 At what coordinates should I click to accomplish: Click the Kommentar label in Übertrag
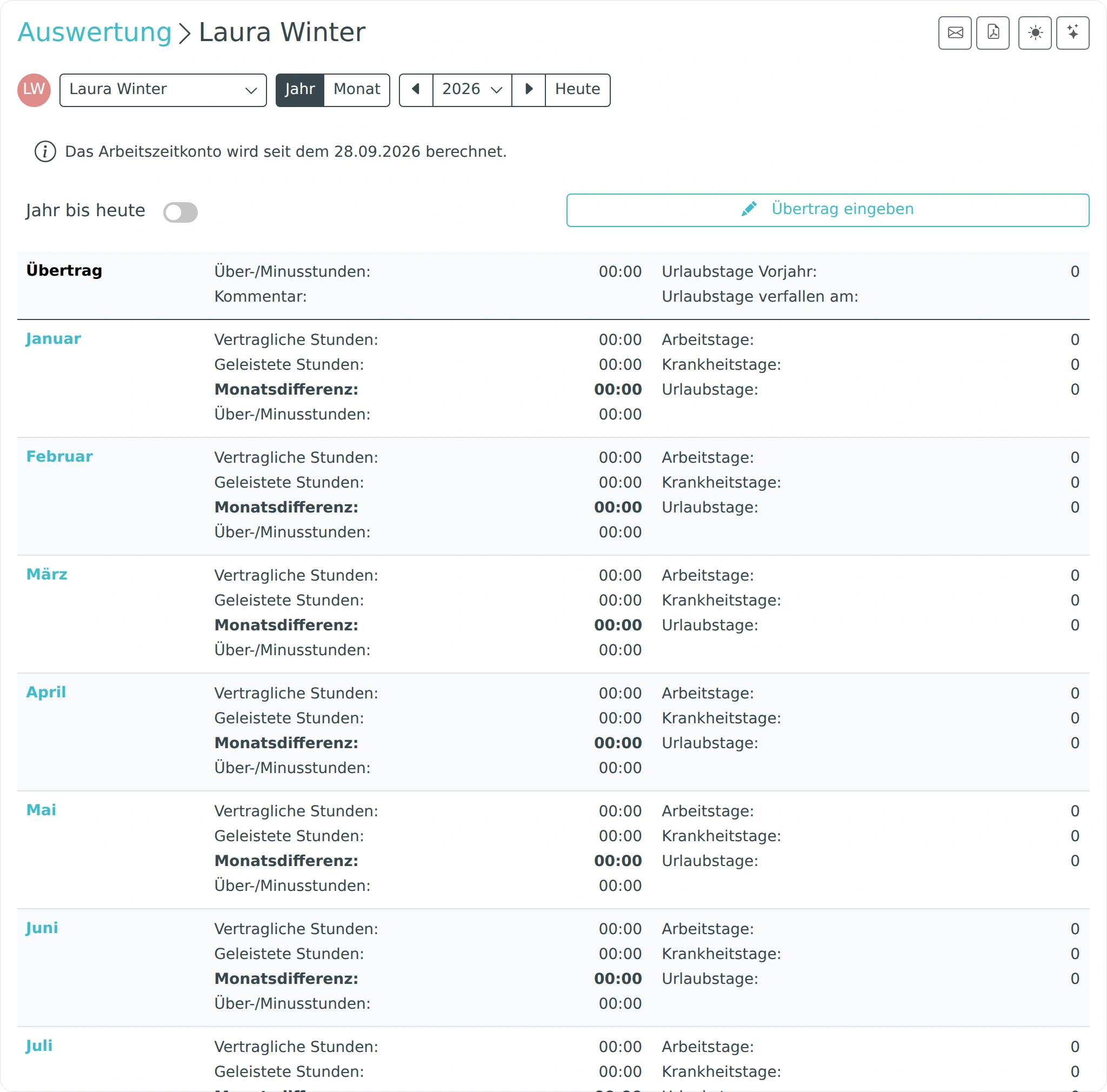click(260, 297)
